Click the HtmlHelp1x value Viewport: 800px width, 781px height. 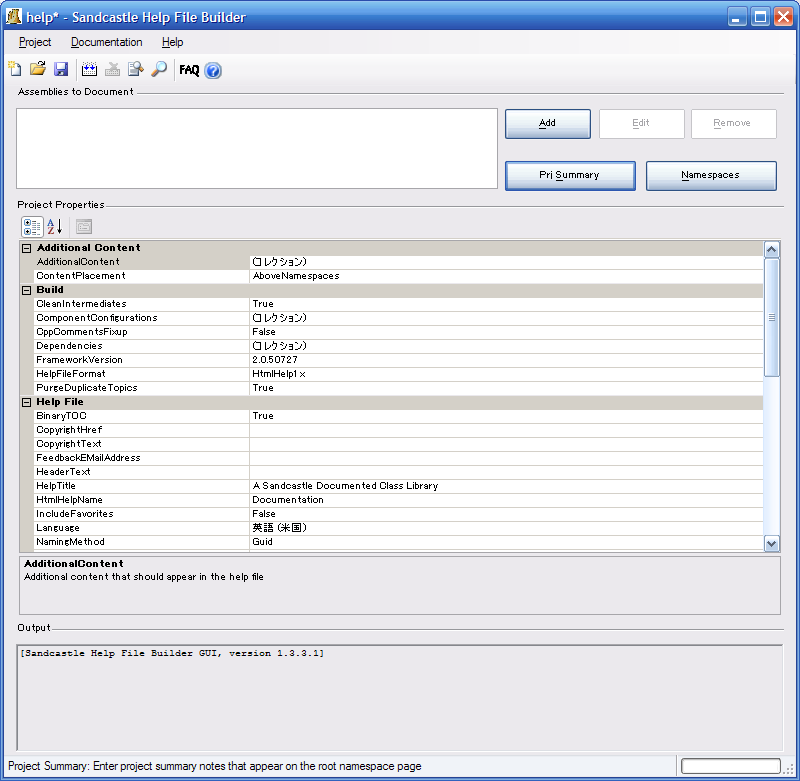[x=279, y=374]
